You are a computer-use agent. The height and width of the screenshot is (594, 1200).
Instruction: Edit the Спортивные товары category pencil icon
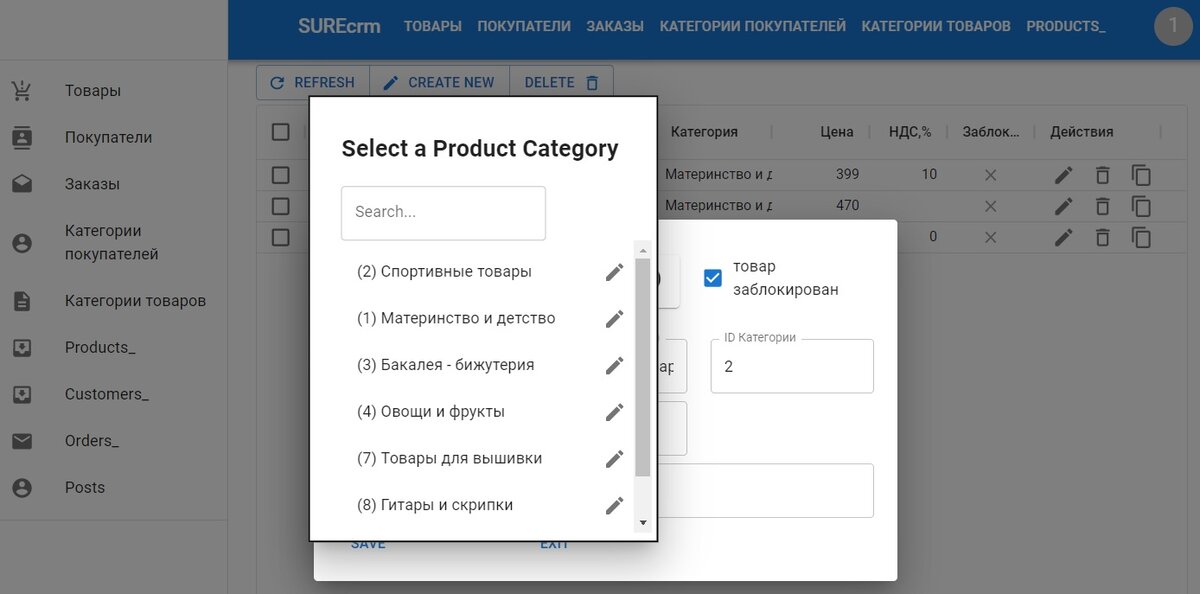coord(614,272)
